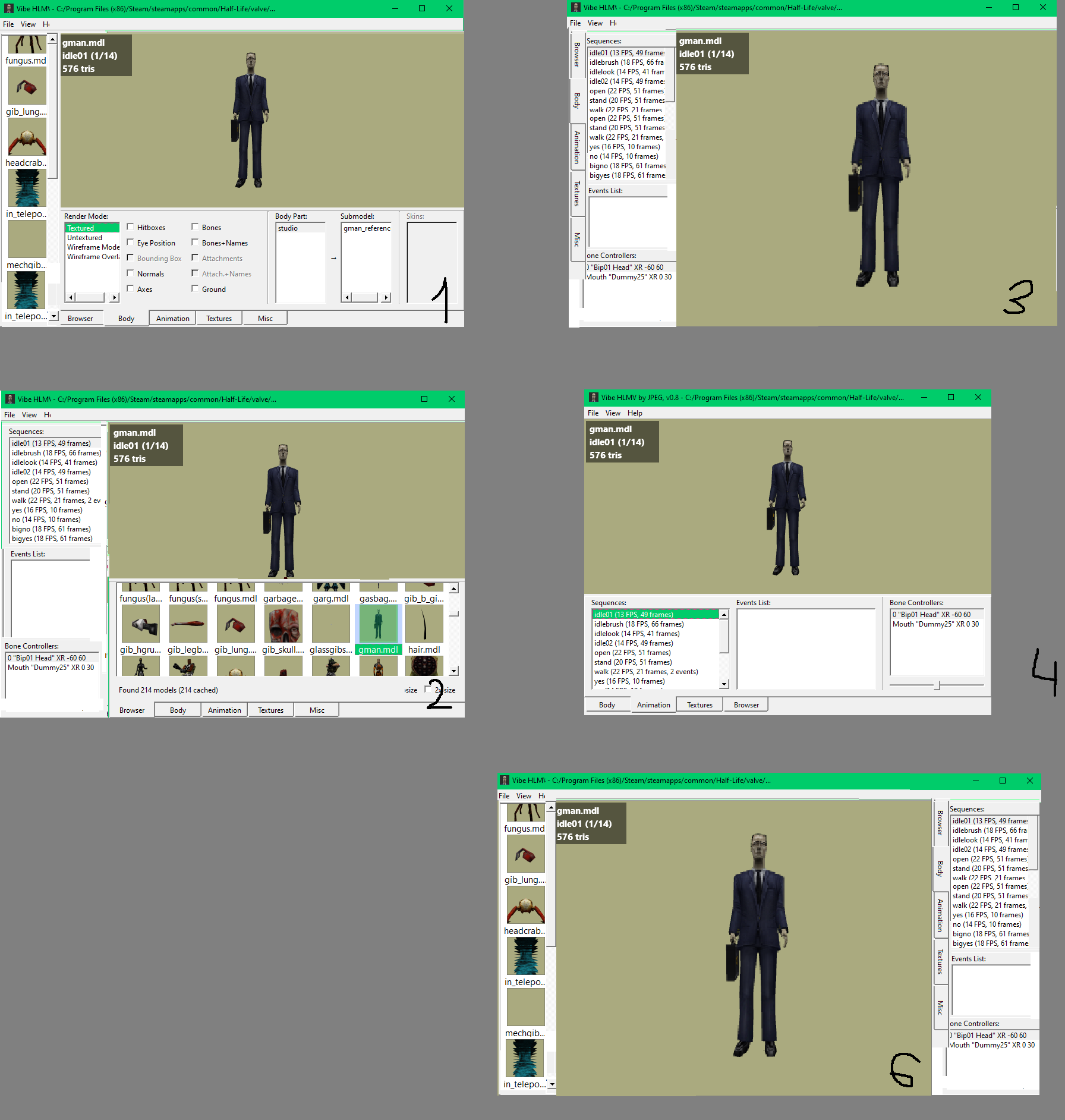Select gman_referenc entry in Submodel list
The height and width of the screenshot is (1120, 1065).
pyautogui.click(x=367, y=228)
